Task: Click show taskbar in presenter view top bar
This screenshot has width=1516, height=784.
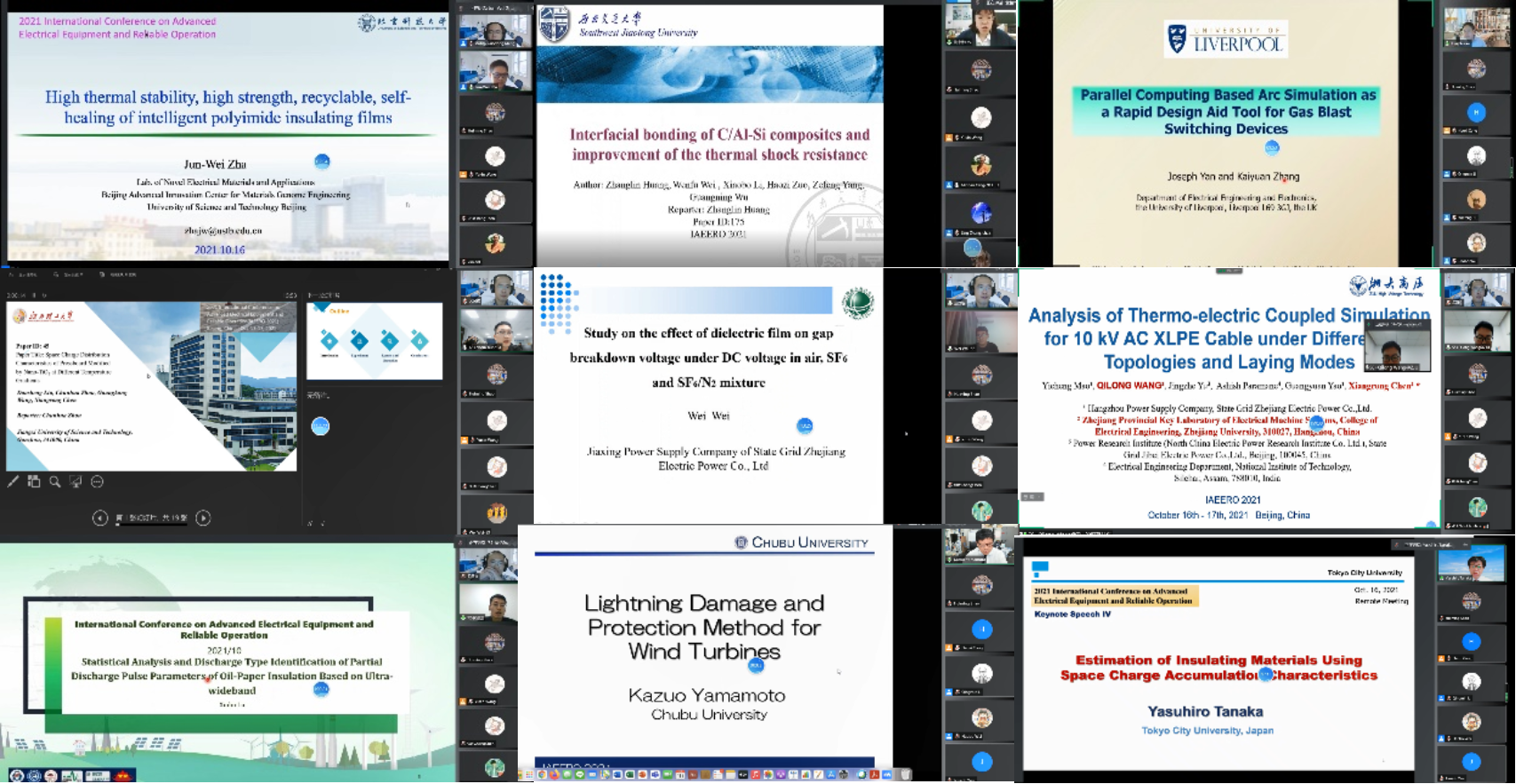Action: click(25, 274)
